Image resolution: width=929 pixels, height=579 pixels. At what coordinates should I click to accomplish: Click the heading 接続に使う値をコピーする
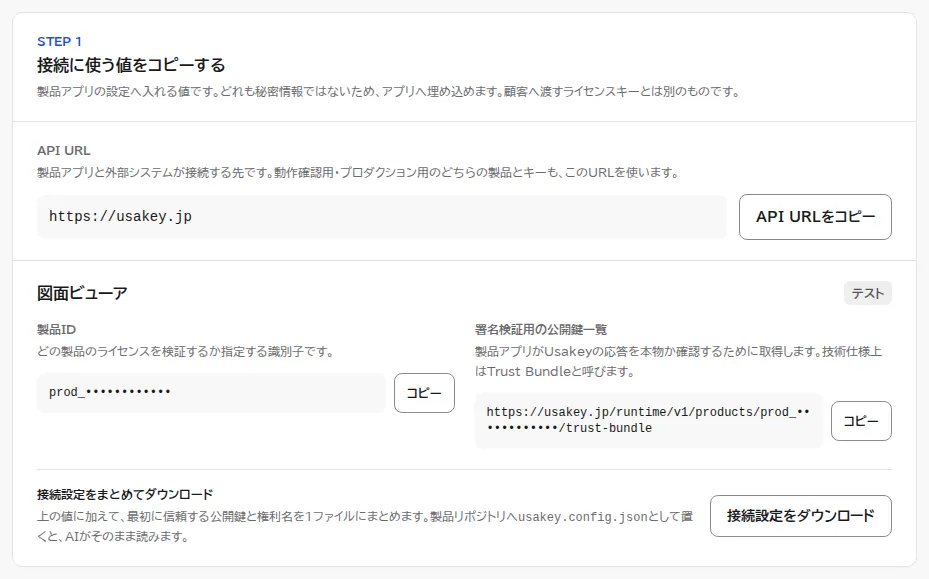point(131,65)
